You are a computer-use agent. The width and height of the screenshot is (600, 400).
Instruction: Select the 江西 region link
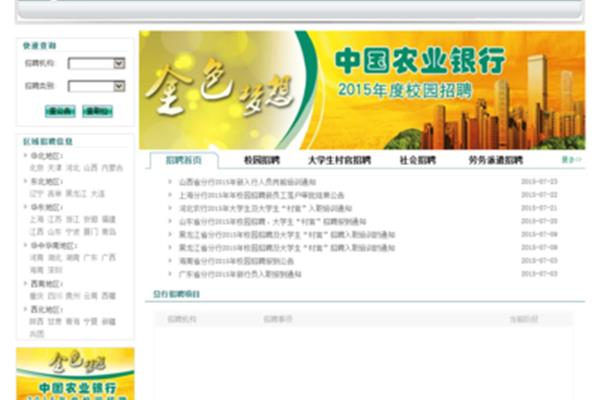pos(37,232)
